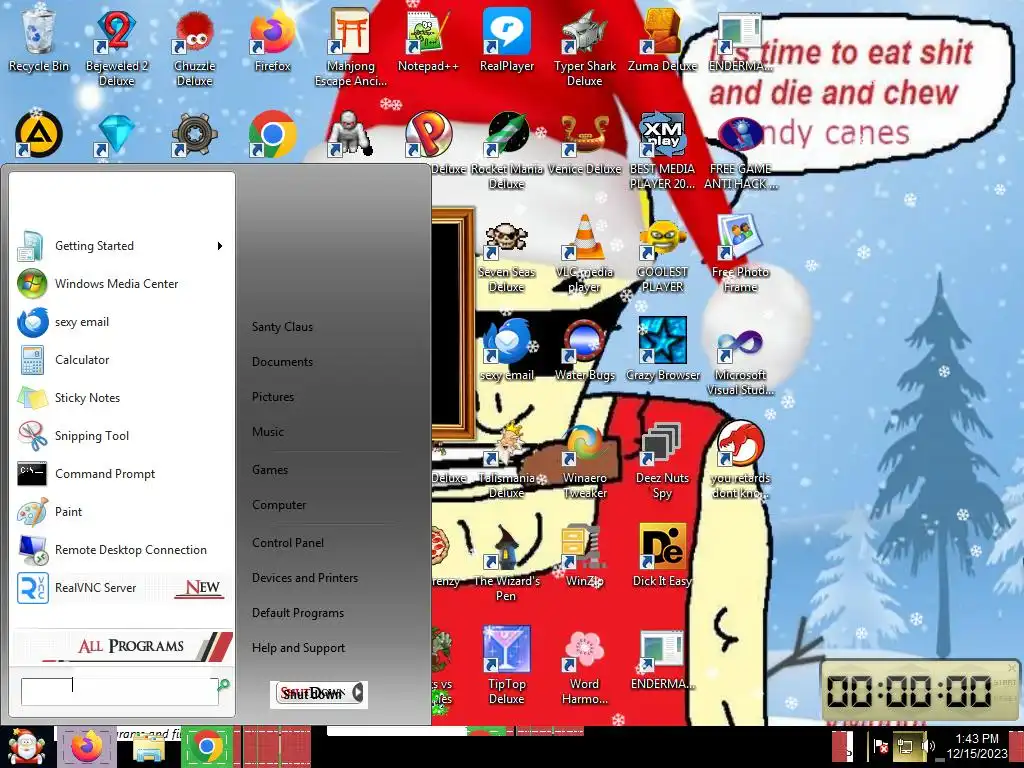Open Games link in Start menu

270,470
